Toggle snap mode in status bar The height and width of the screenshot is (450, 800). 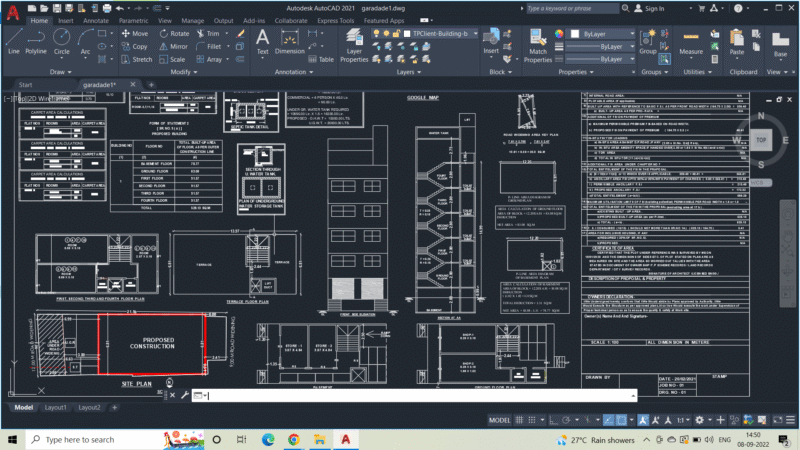tap(532, 420)
